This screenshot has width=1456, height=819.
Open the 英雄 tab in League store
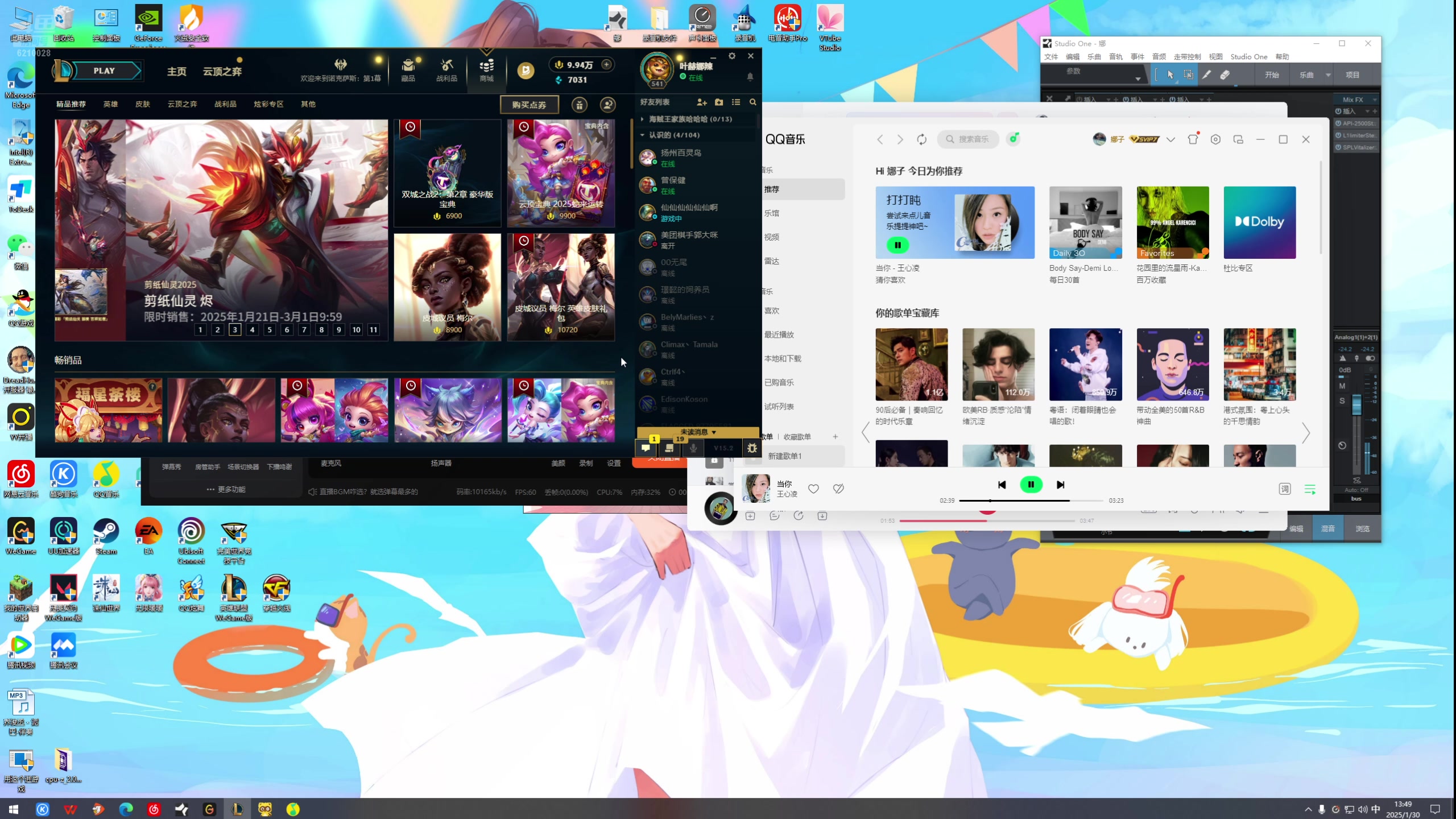(x=110, y=104)
